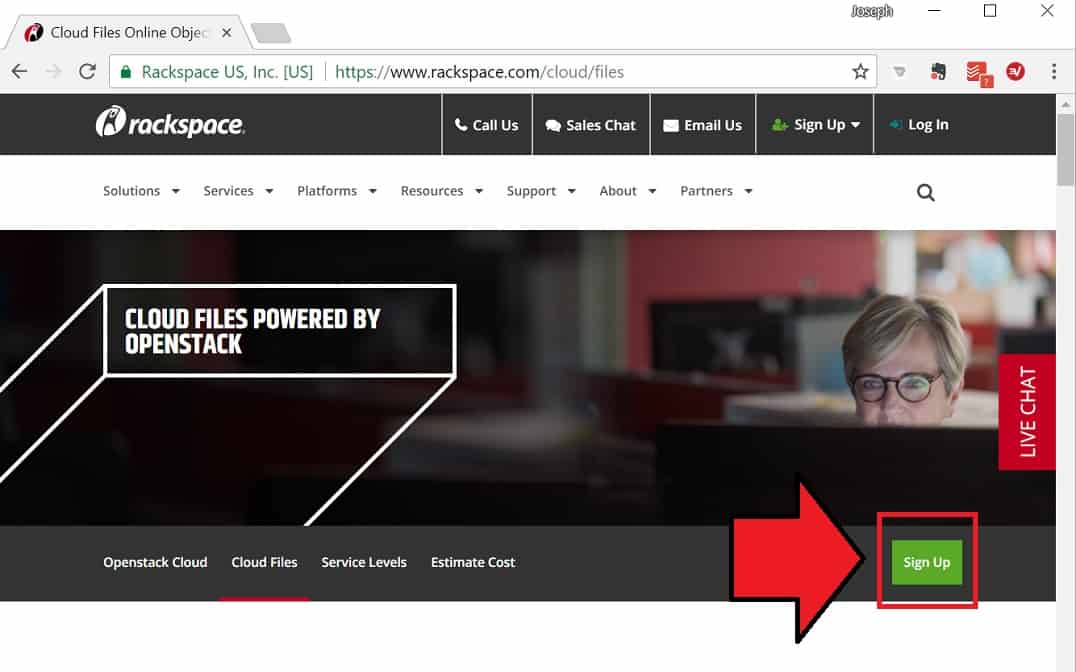Click the browser forward arrow
Viewport: 1076px width, 672px height.
point(54,71)
